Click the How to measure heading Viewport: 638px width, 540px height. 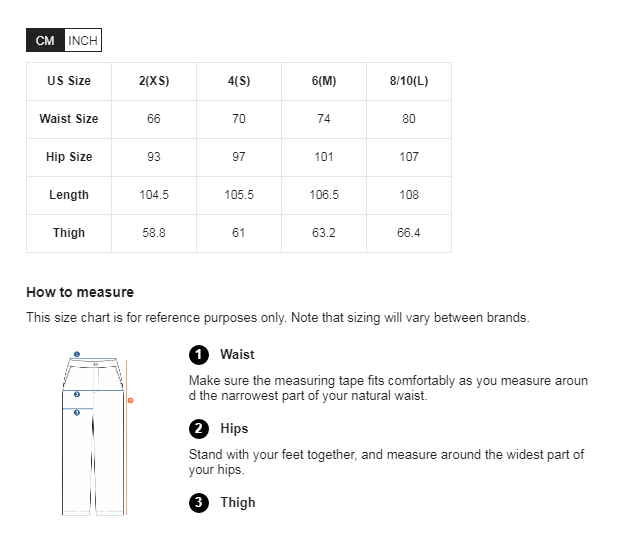pos(80,292)
